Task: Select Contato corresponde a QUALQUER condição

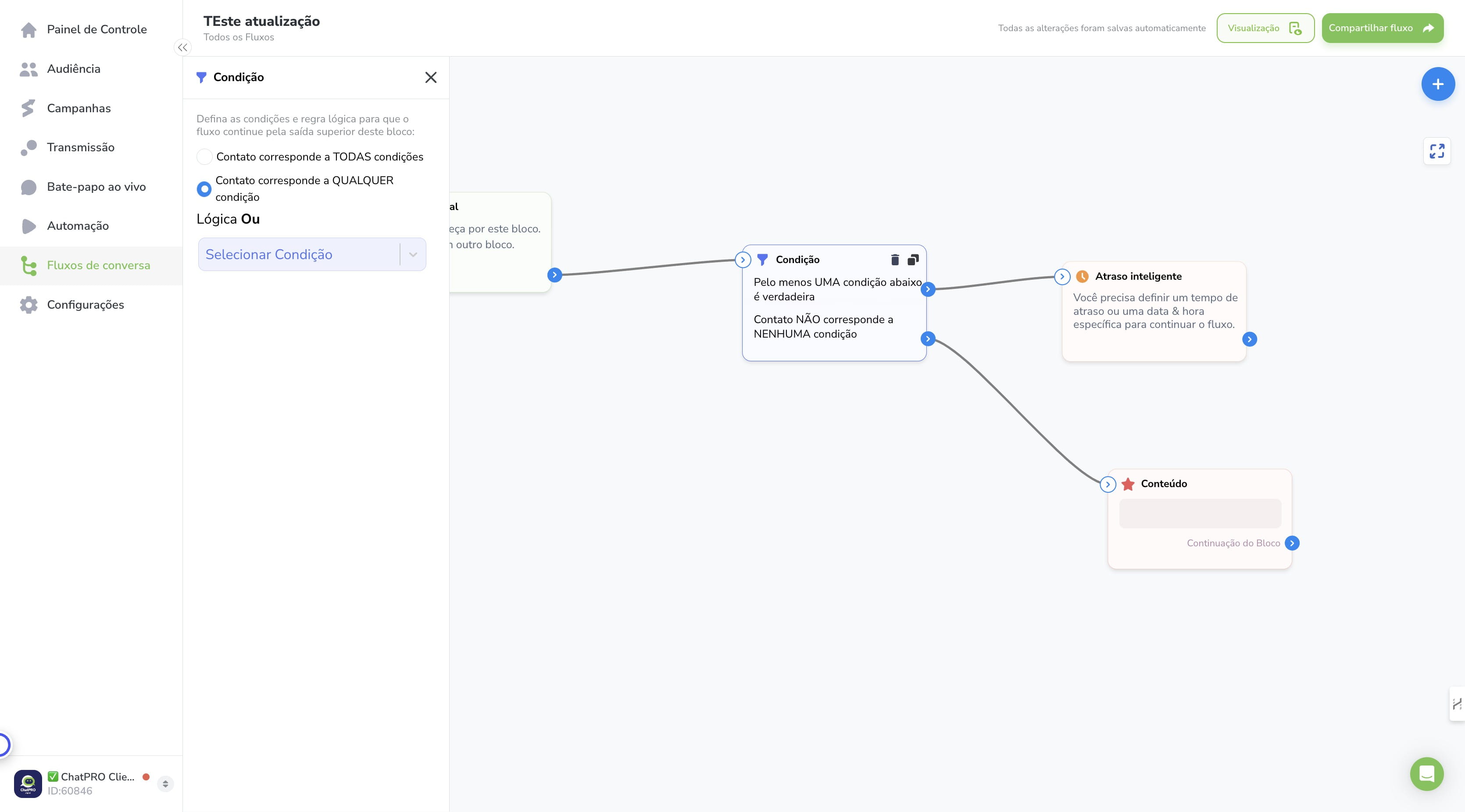Action: click(x=204, y=189)
